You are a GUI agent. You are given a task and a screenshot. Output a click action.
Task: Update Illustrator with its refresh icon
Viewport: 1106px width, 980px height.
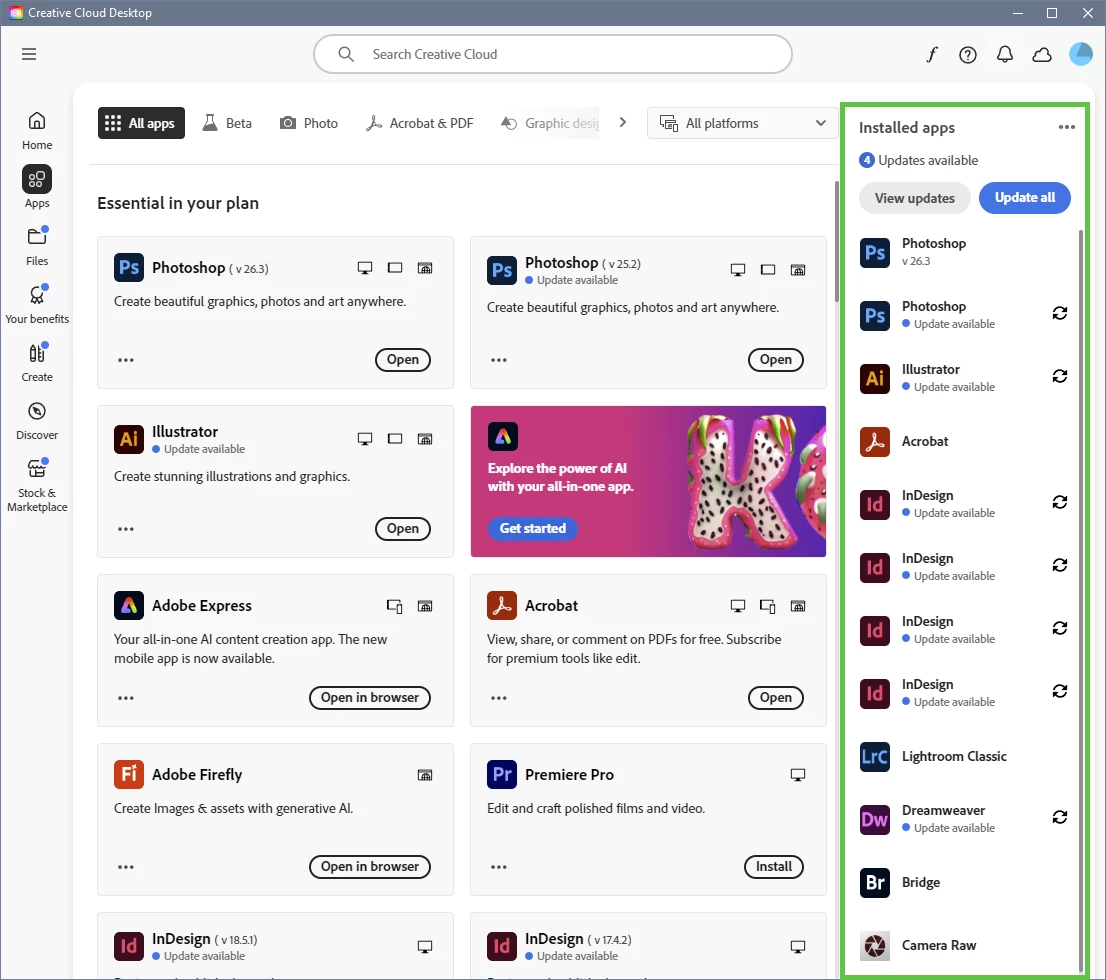click(1059, 376)
